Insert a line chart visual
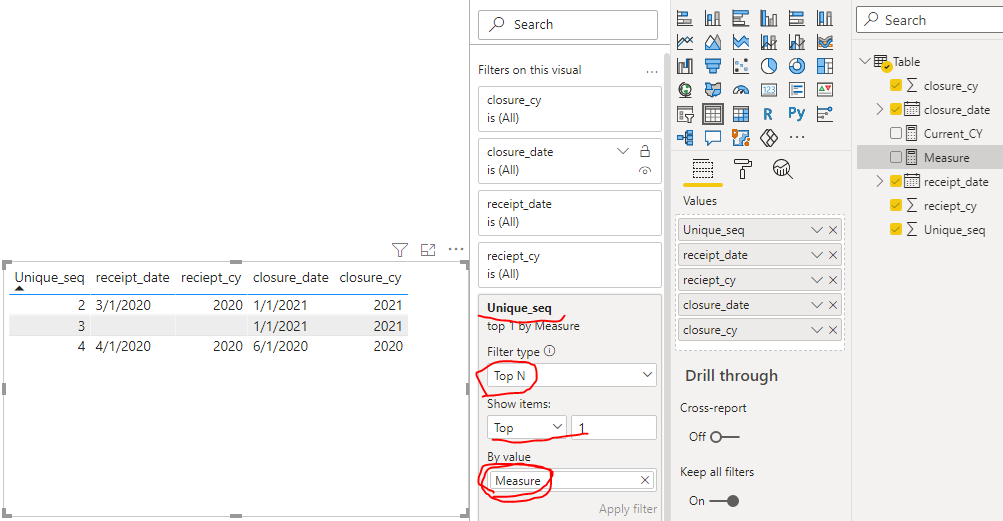This screenshot has height=521, width=1003. point(685,42)
